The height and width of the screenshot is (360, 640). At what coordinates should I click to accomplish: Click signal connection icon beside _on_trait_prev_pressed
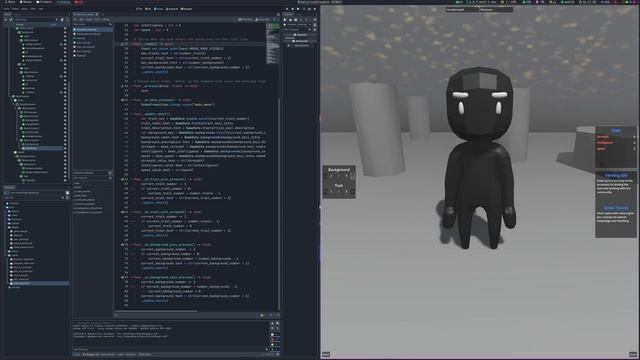[122, 179]
